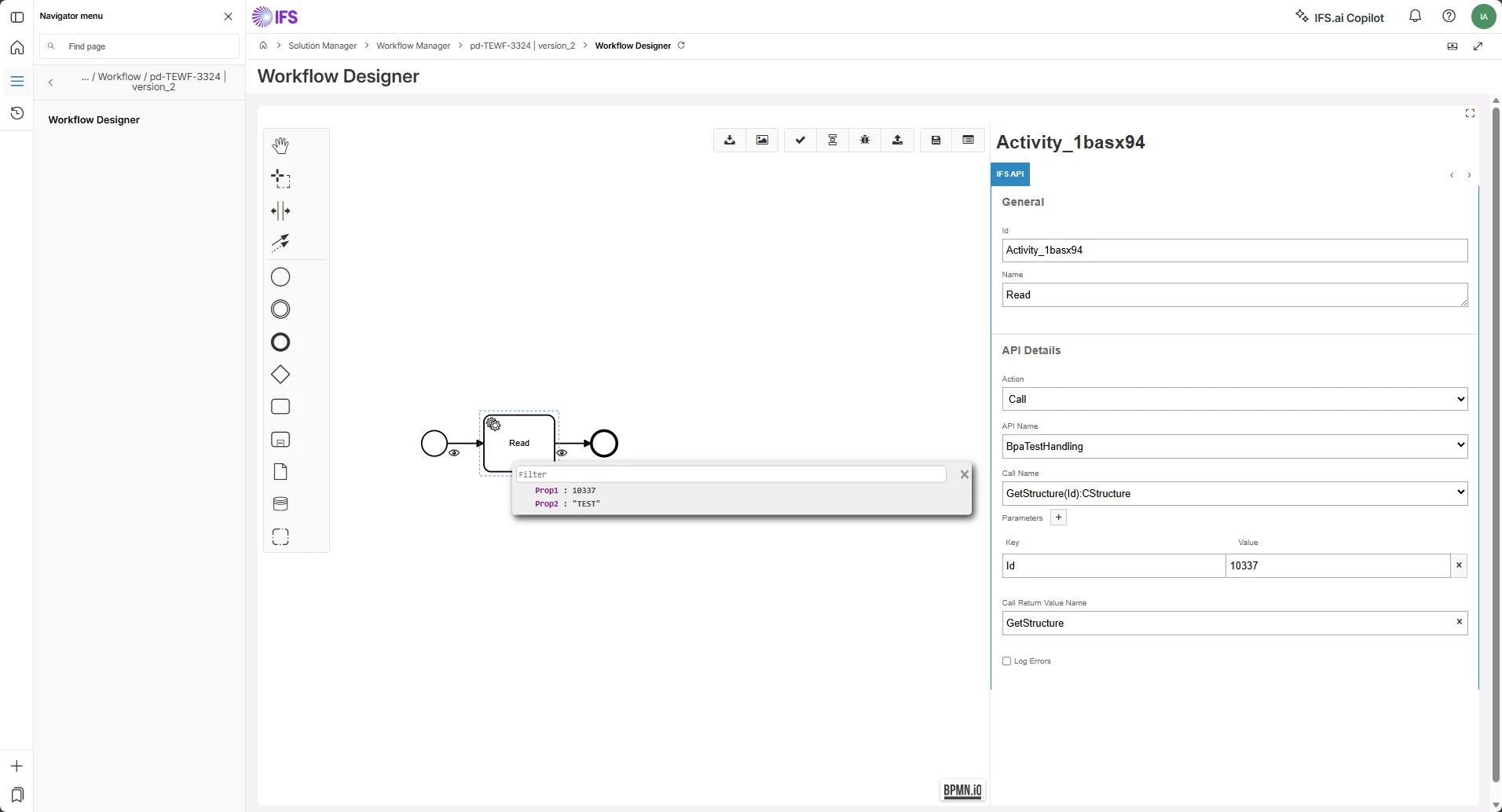Create a gateway from the palette
Viewport: 1502px width, 812px height.
point(280,375)
